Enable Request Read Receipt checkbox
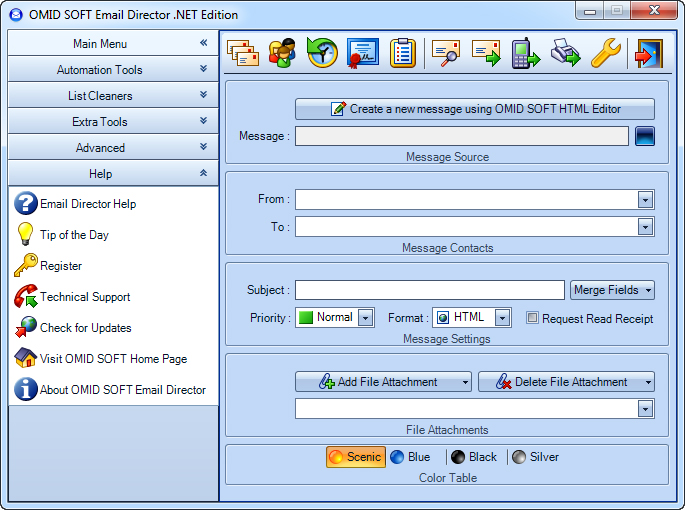The image size is (685, 510). tap(532, 318)
